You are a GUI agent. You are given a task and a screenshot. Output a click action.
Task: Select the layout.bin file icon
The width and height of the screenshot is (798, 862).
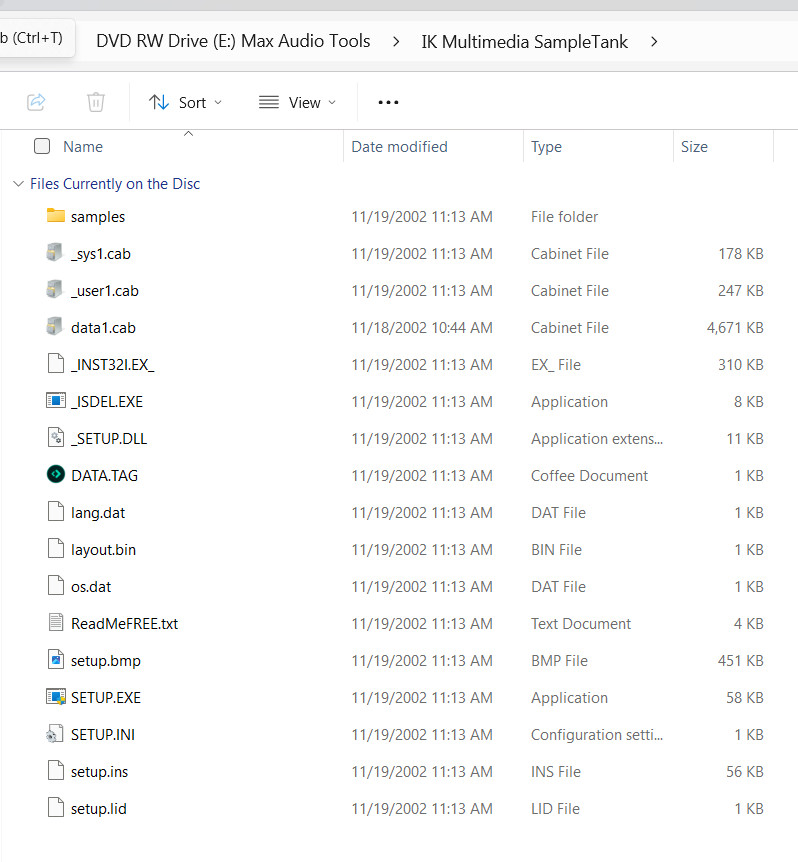(56, 549)
